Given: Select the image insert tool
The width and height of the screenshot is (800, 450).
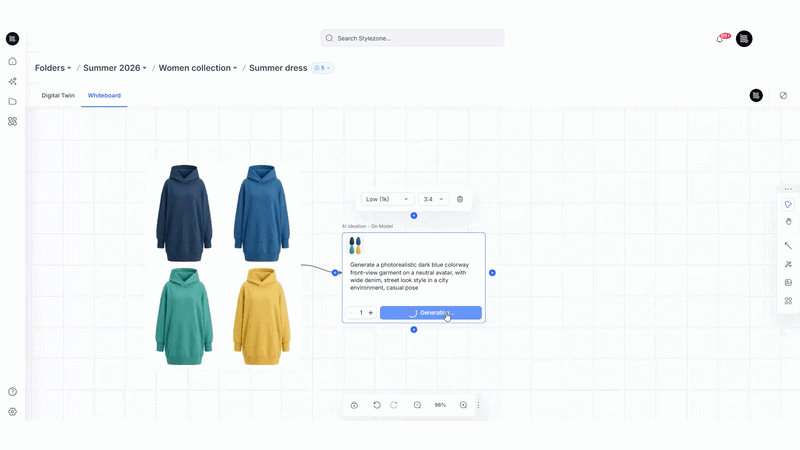Looking at the screenshot, I should pyautogui.click(x=788, y=283).
